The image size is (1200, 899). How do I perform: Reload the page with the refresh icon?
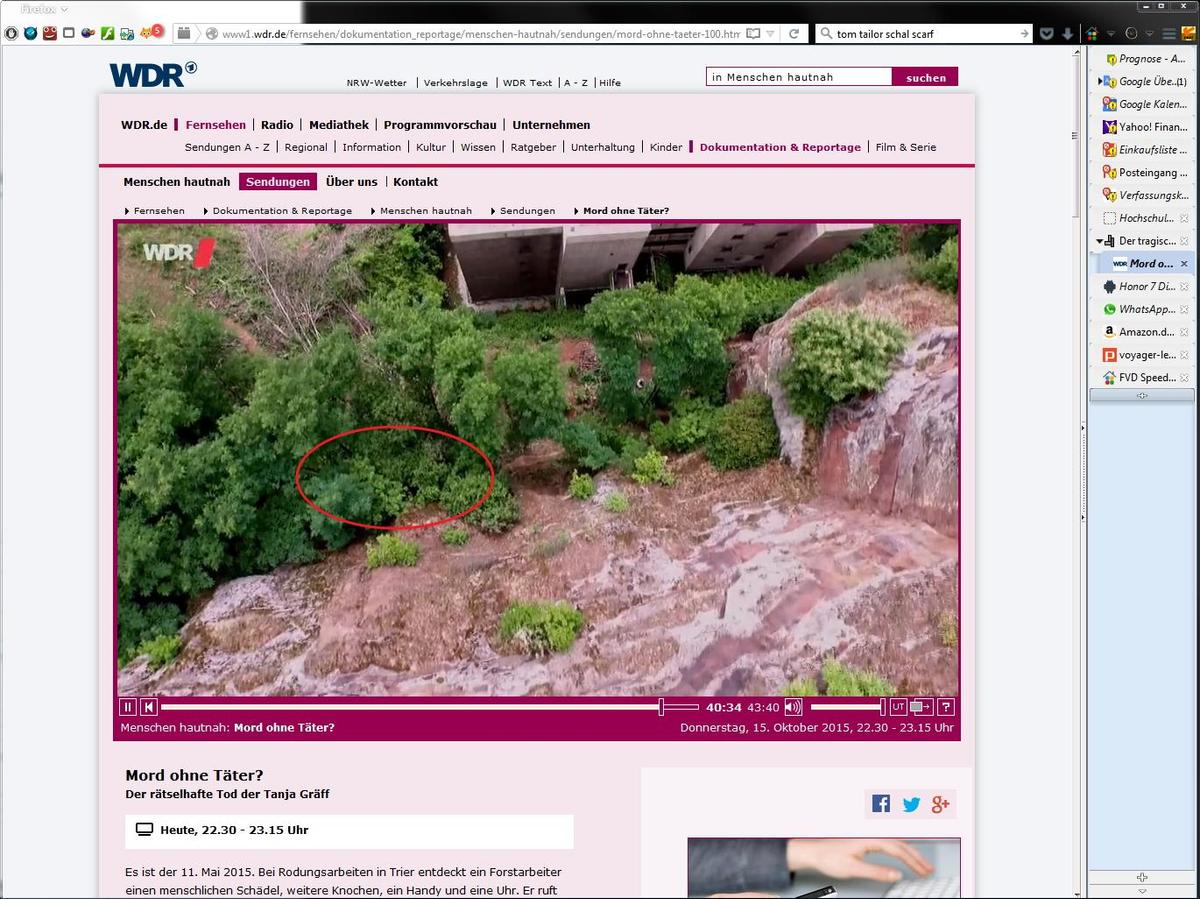(794, 33)
